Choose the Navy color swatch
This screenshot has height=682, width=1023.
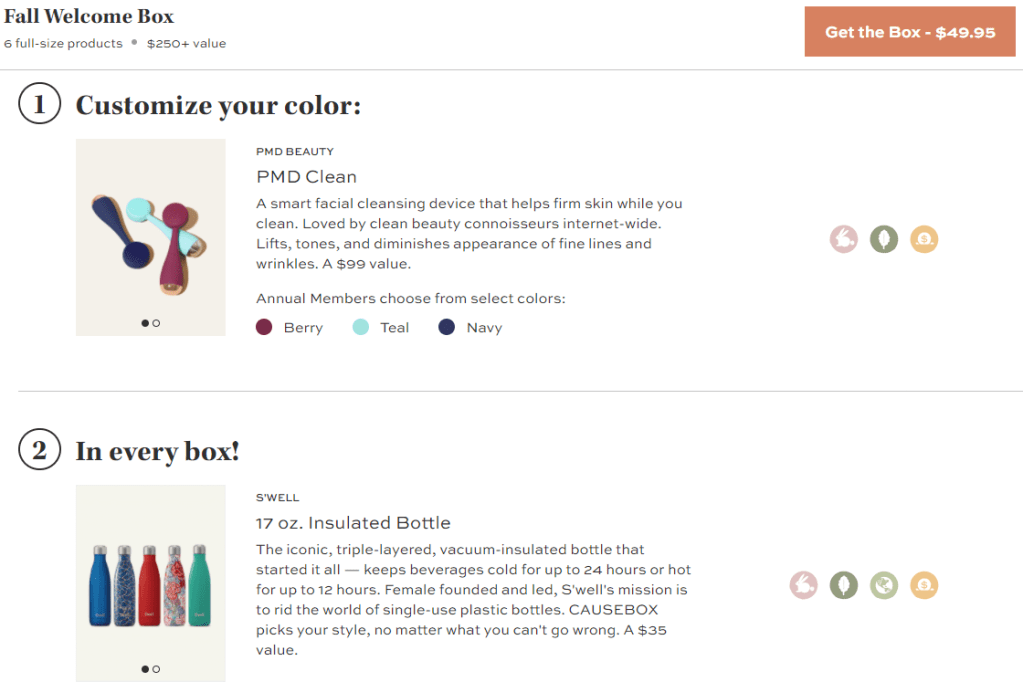point(447,327)
